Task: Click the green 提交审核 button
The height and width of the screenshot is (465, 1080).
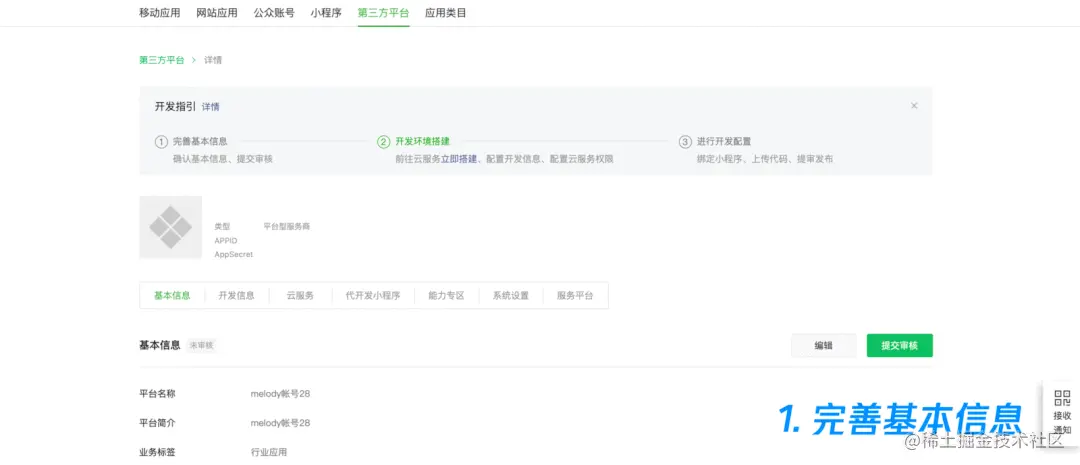Action: 900,346
